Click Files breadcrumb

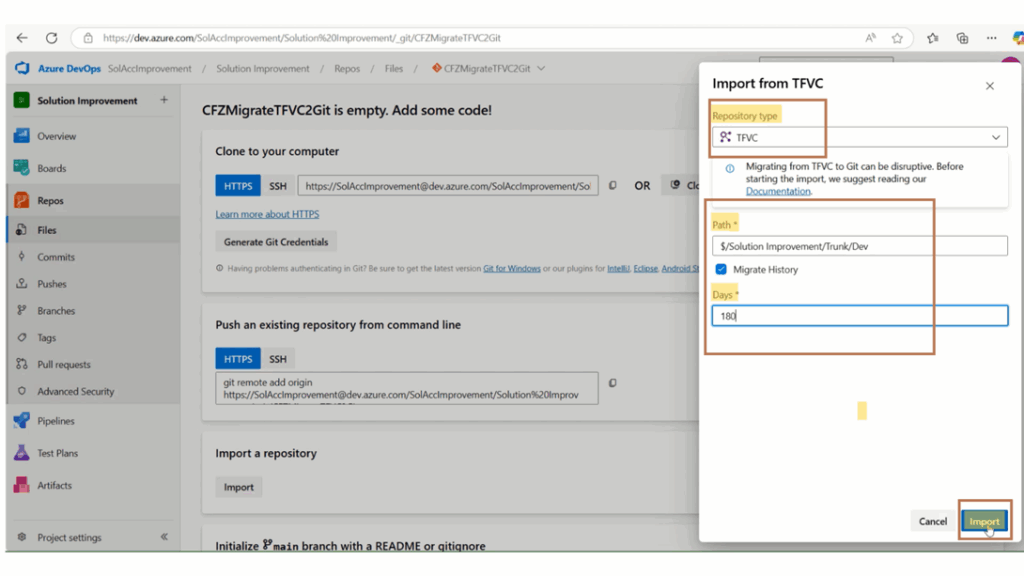[394, 68]
